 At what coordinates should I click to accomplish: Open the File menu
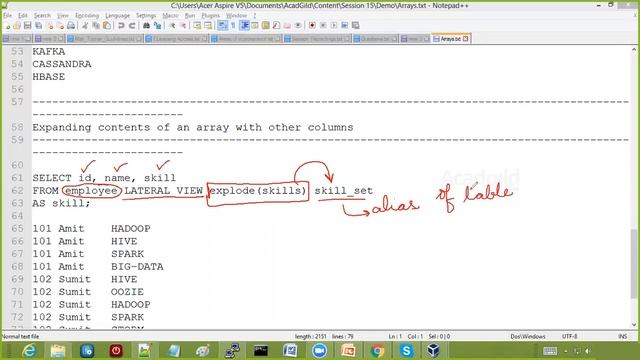point(7,16)
